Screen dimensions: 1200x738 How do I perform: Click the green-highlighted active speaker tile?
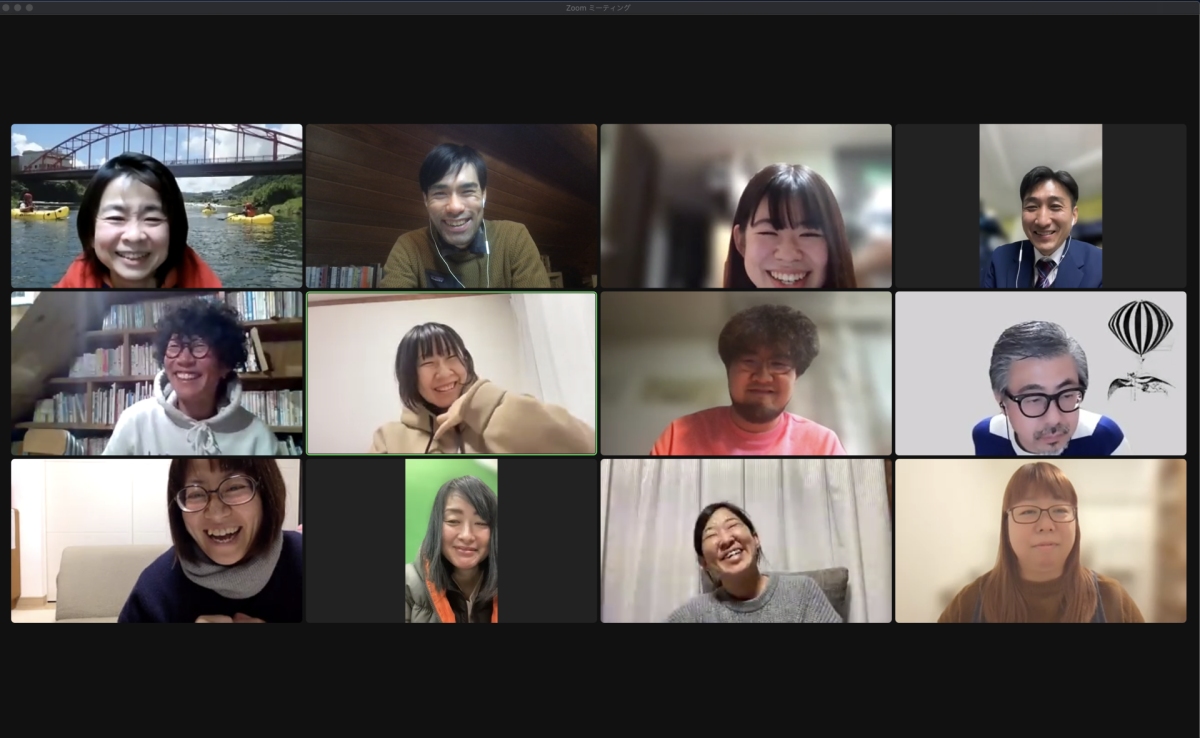point(451,373)
